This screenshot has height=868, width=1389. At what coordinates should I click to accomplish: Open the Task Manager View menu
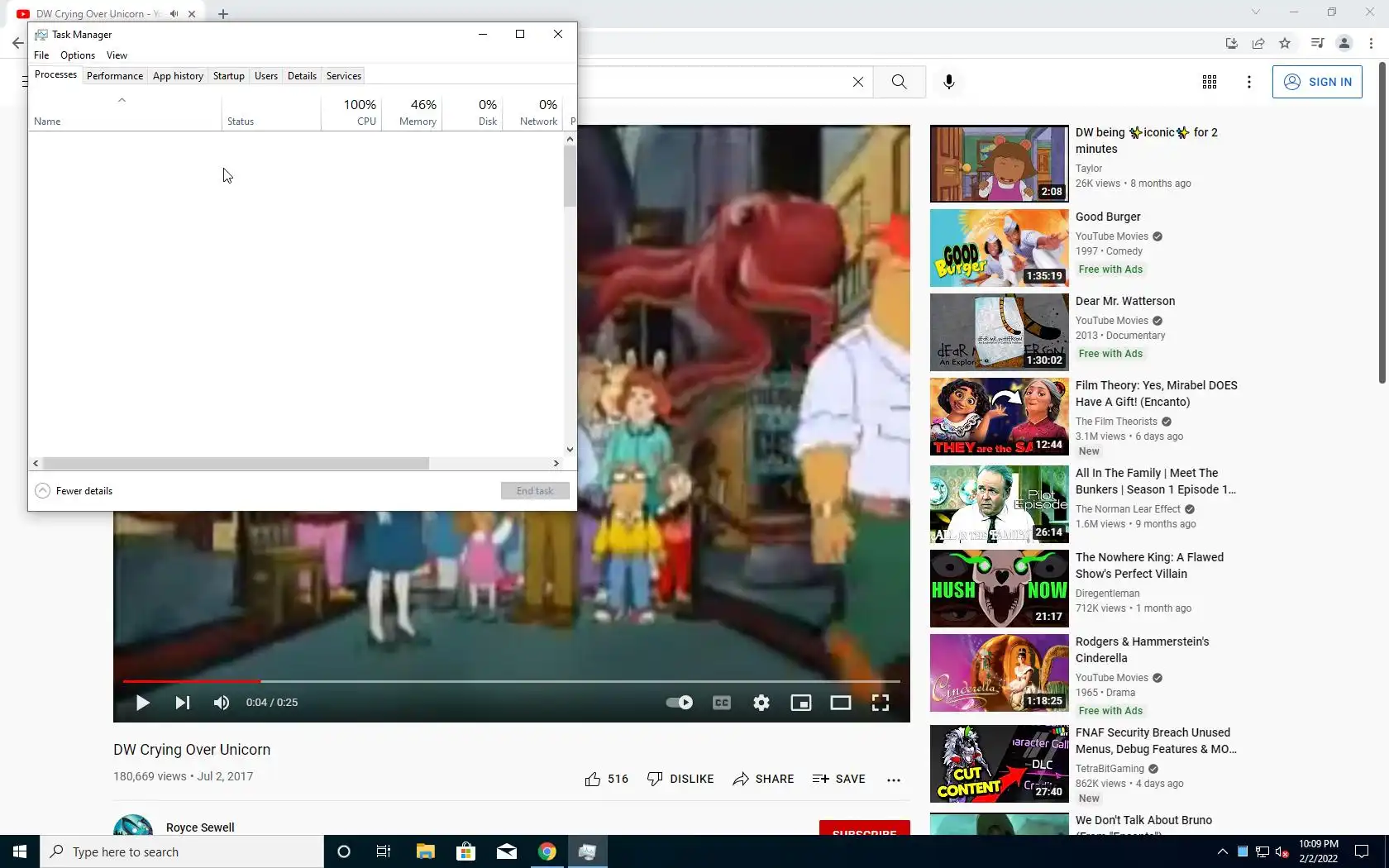click(117, 55)
